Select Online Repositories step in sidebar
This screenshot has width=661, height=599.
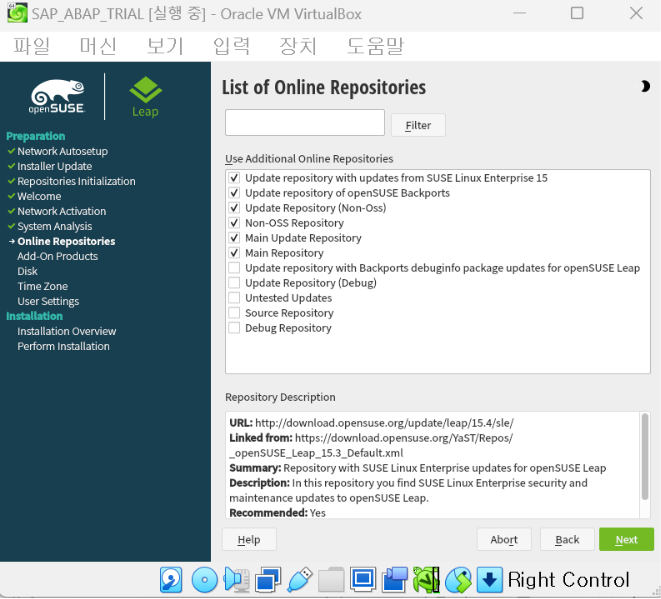(66, 242)
